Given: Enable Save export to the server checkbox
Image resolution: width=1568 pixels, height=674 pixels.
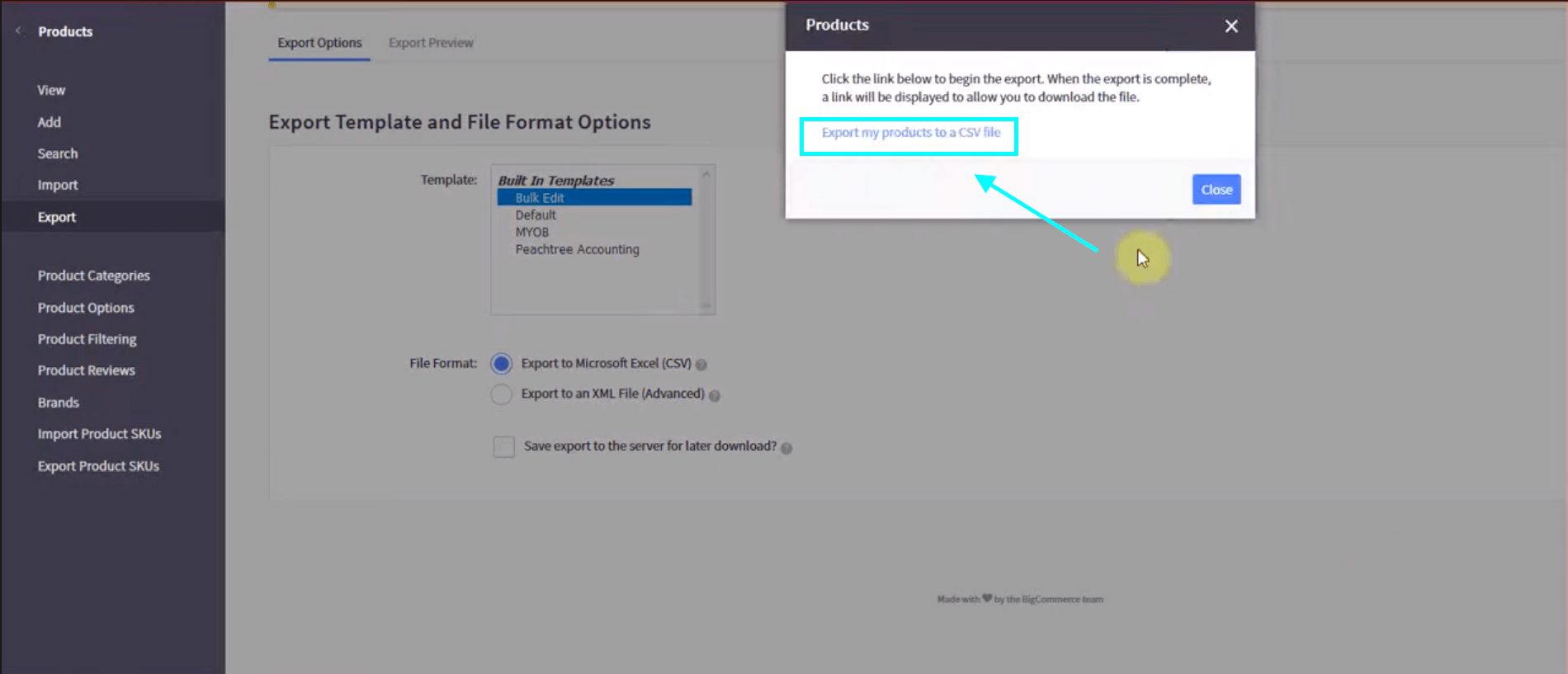Looking at the screenshot, I should (x=503, y=446).
